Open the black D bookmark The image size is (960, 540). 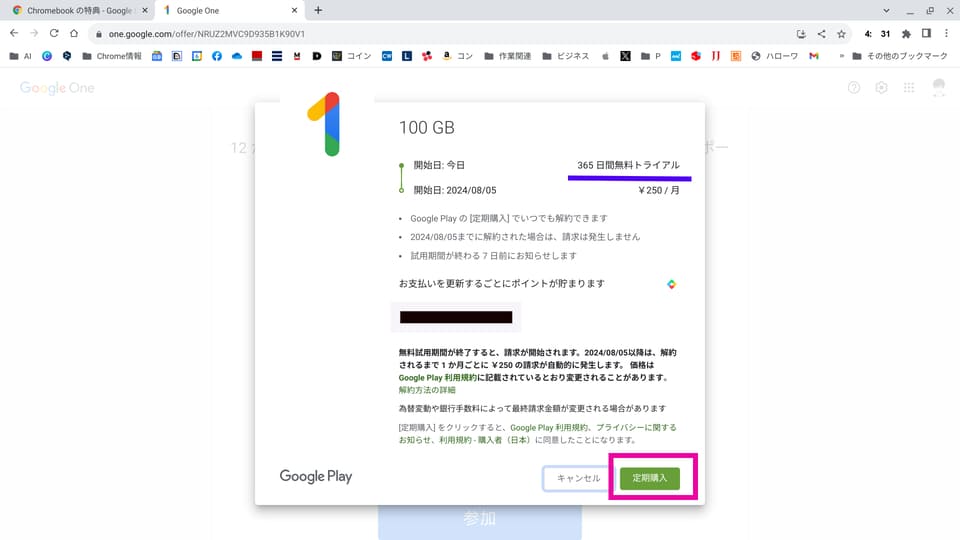click(x=317, y=56)
